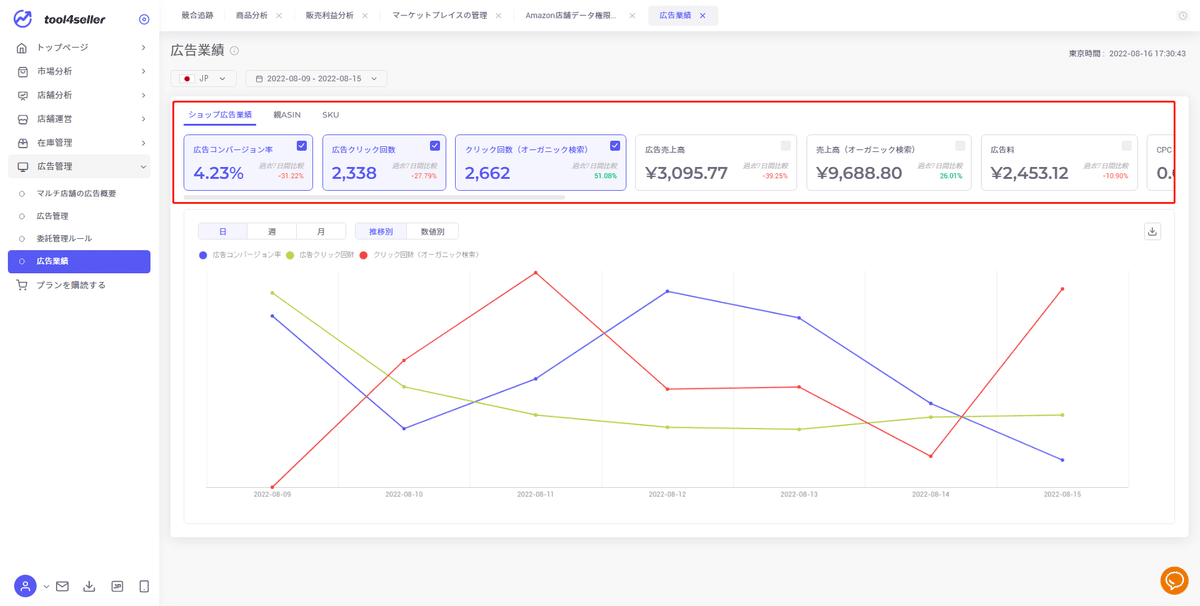Click the ¥2,453.12 広告料 metric card
The width and height of the screenshot is (1200, 606).
1059,163
